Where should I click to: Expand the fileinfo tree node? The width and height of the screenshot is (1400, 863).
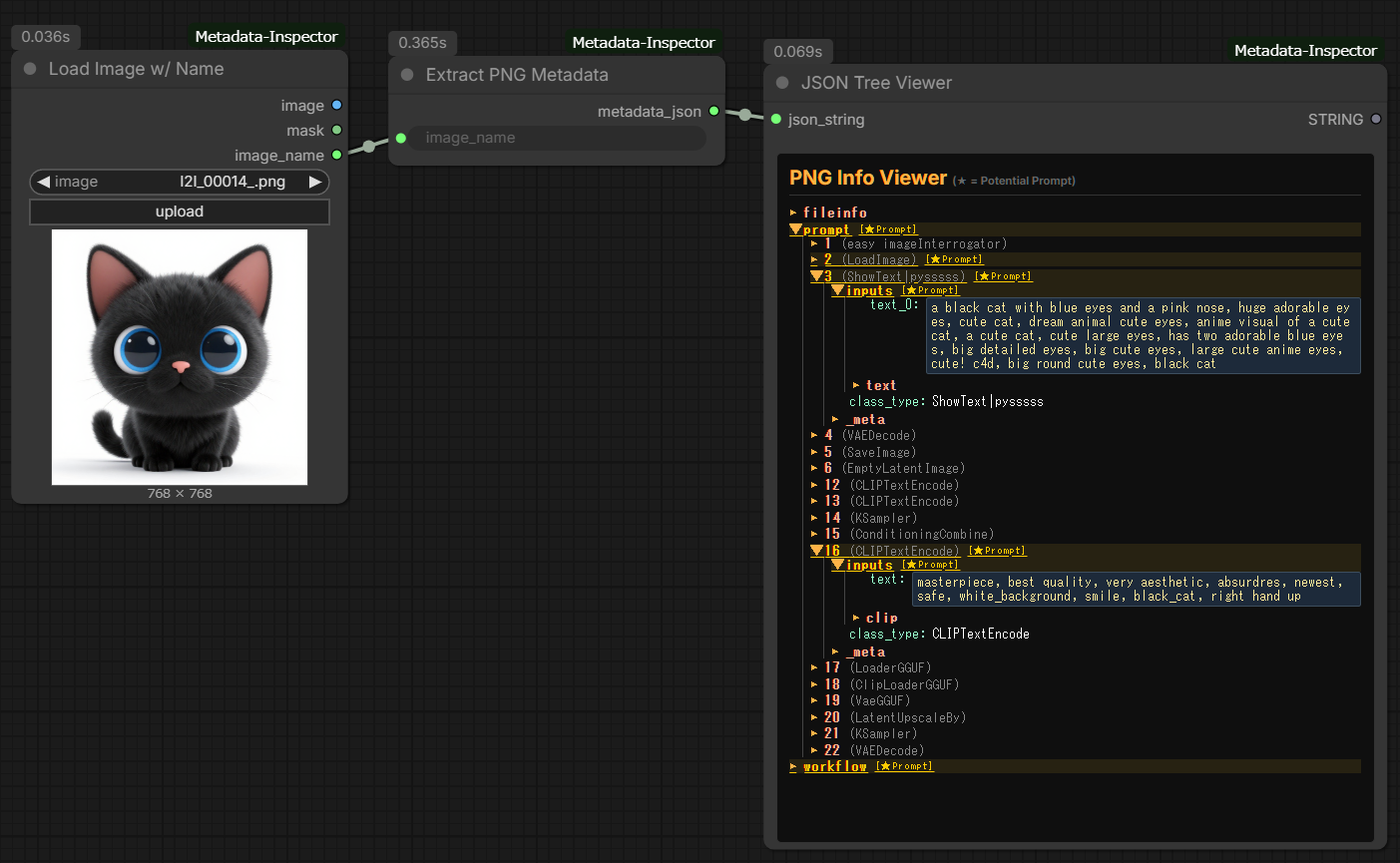pos(793,213)
